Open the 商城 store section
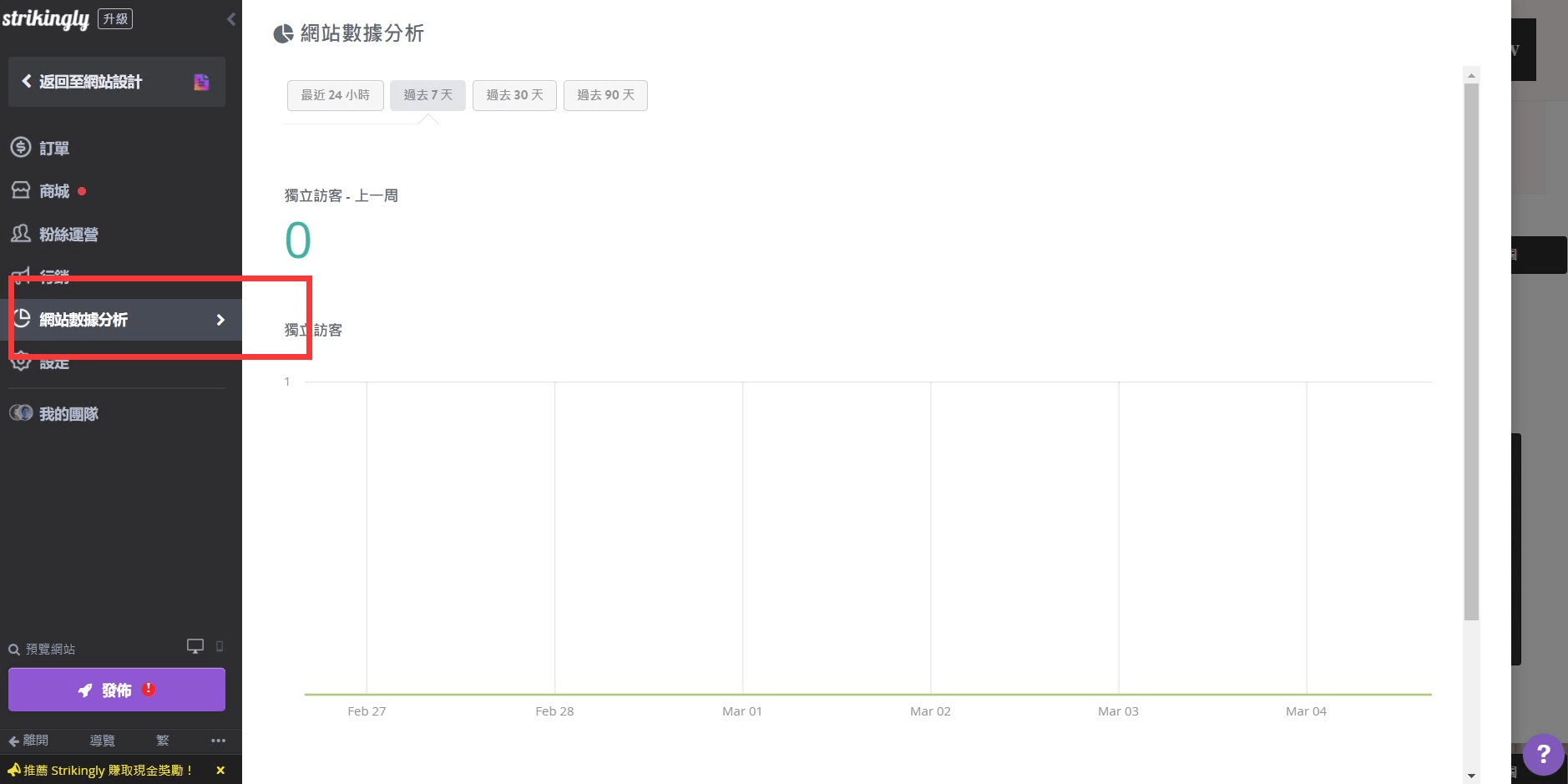 (x=53, y=191)
